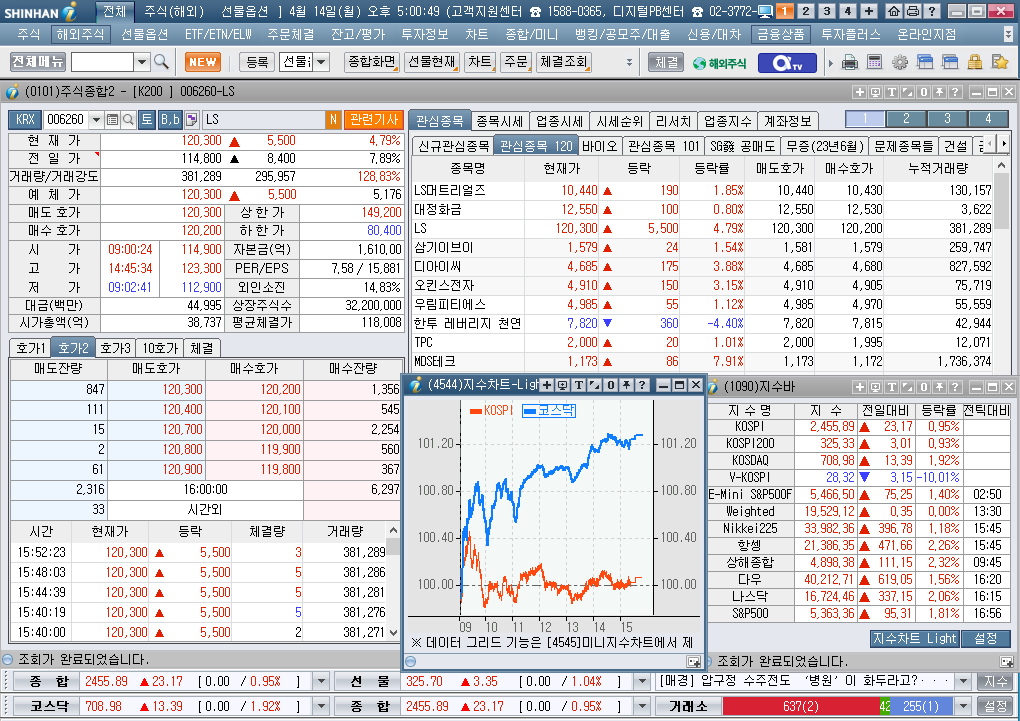Open the 거래소 bar dropdown arrow
The height and width of the screenshot is (721, 1020).
[963, 706]
